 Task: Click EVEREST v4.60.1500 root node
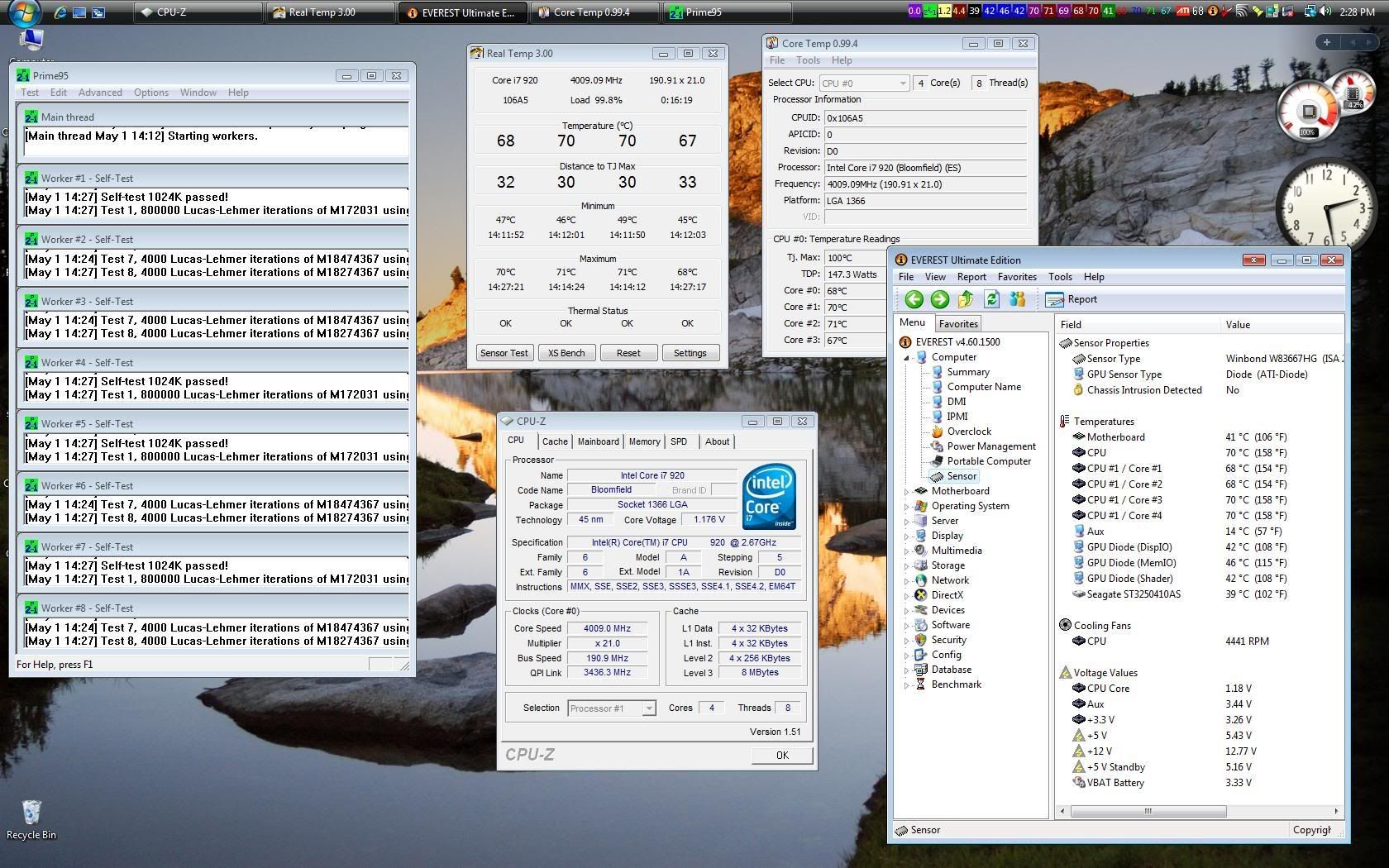point(957,341)
